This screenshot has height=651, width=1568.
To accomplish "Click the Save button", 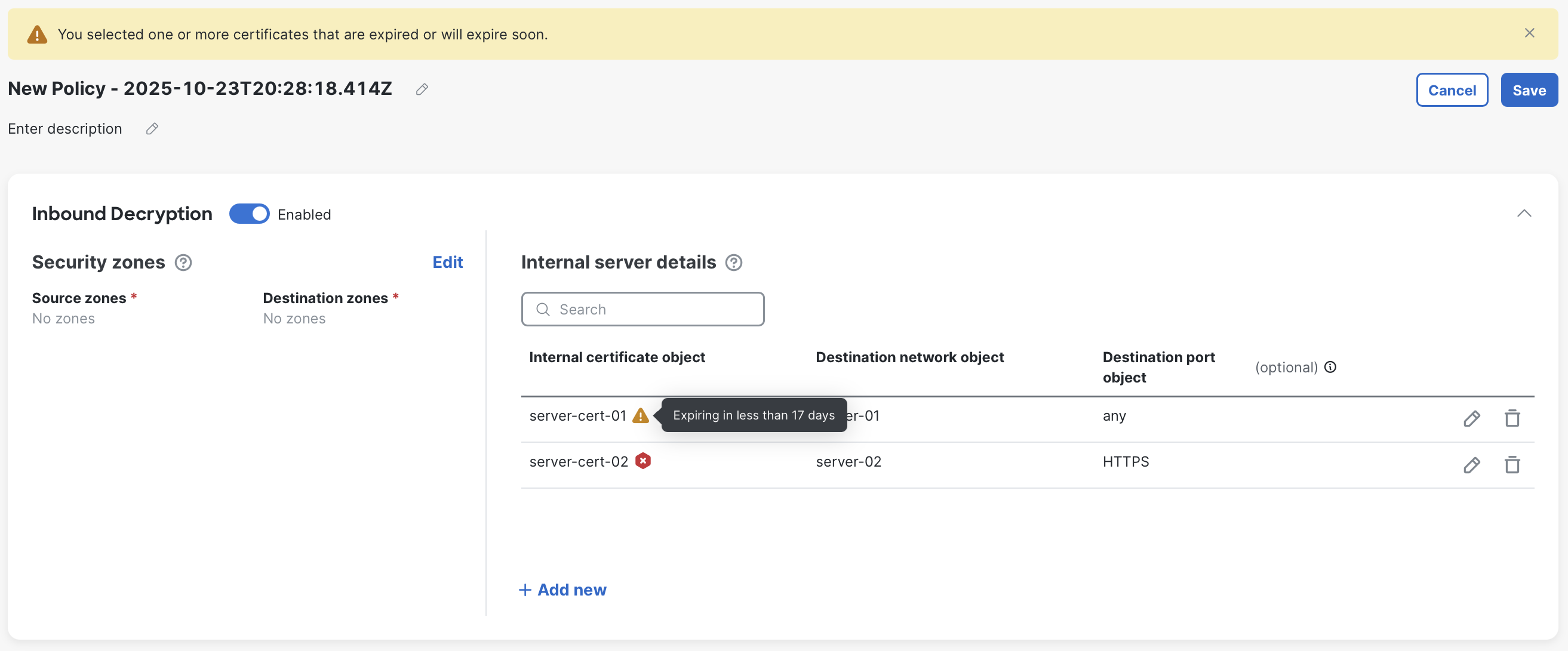I will coord(1529,90).
